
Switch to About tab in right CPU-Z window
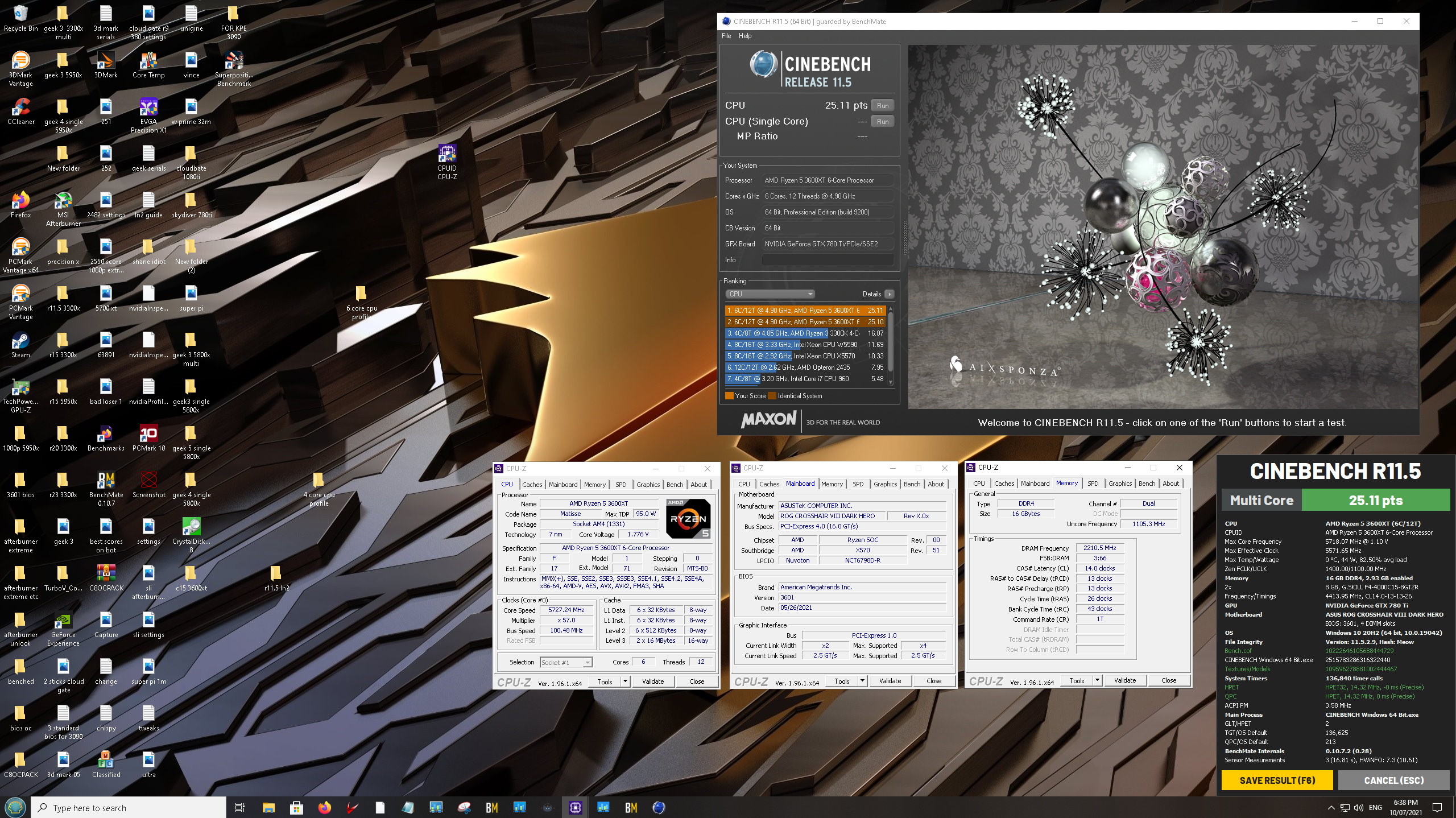tap(1171, 484)
